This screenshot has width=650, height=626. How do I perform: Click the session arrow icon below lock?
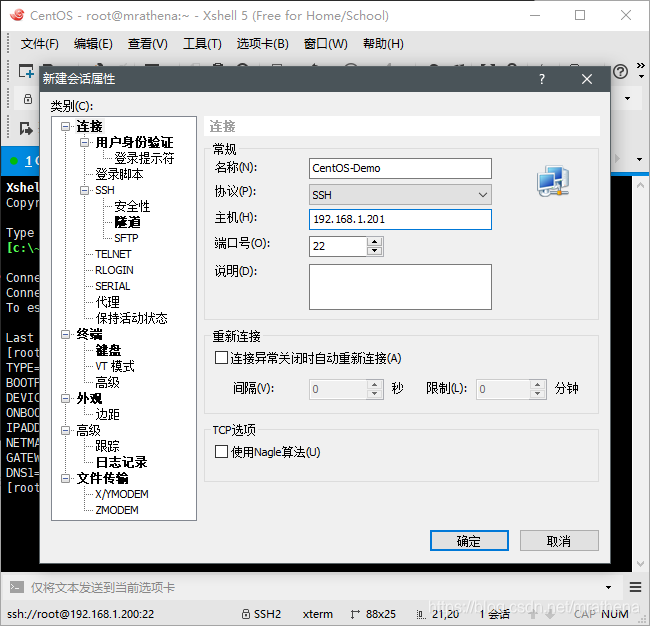(x=26, y=129)
